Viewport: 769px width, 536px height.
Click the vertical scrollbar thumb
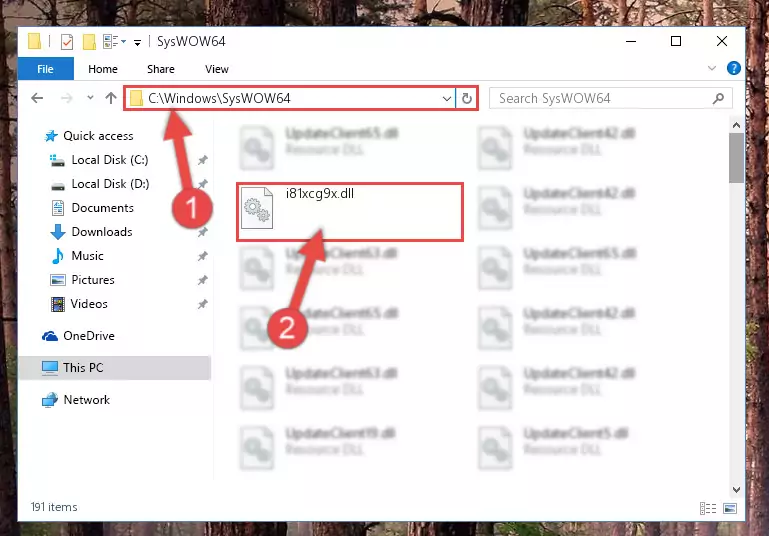(736, 158)
